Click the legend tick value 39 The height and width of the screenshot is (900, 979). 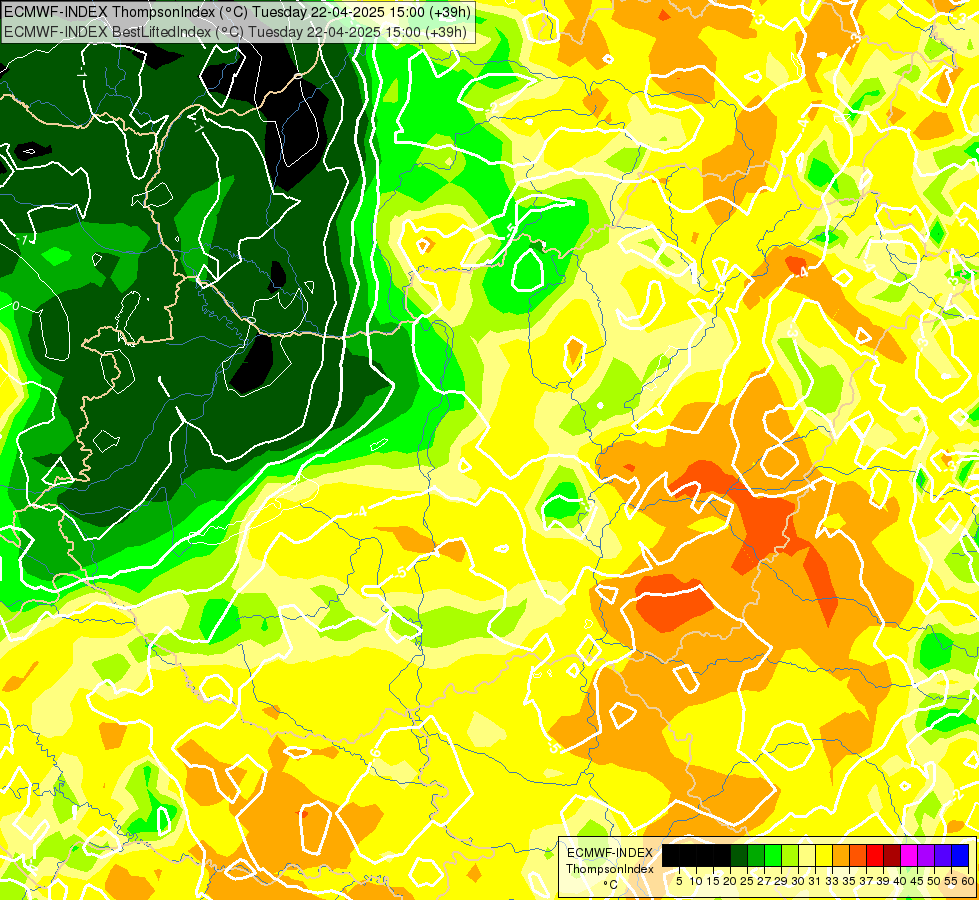[x=883, y=881]
